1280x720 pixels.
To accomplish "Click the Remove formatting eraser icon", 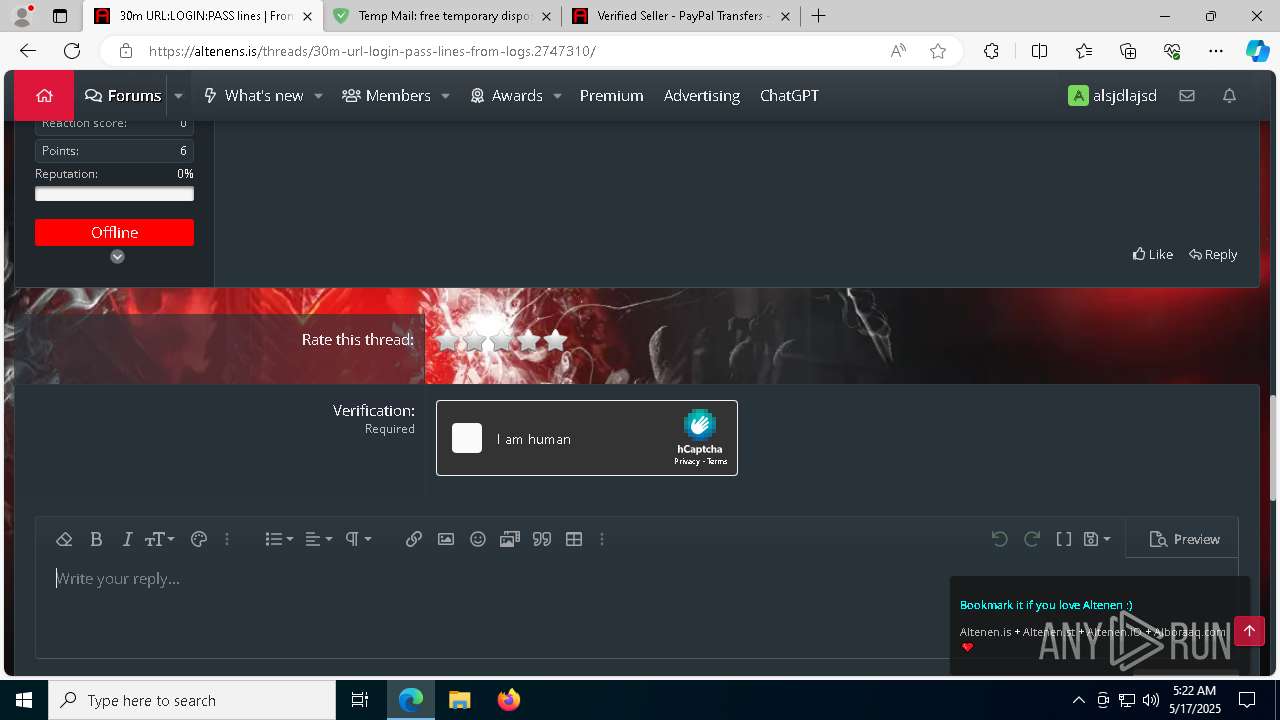I will click(64, 539).
